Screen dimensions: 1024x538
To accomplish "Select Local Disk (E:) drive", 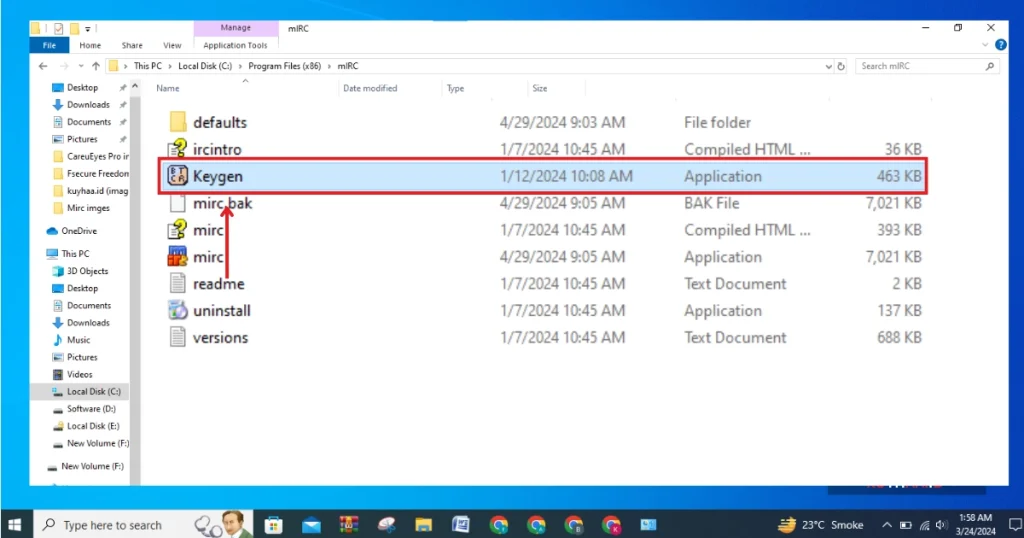I will [x=93, y=426].
